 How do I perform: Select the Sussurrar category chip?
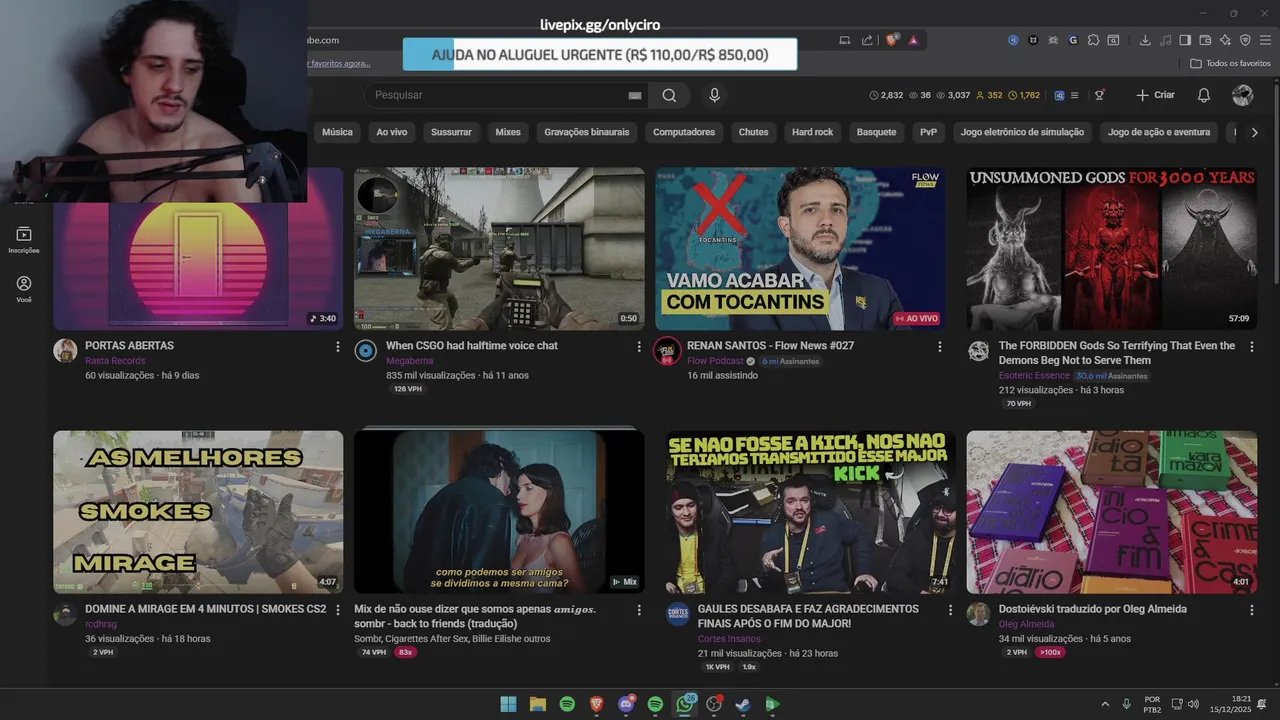[x=451, y=132]
